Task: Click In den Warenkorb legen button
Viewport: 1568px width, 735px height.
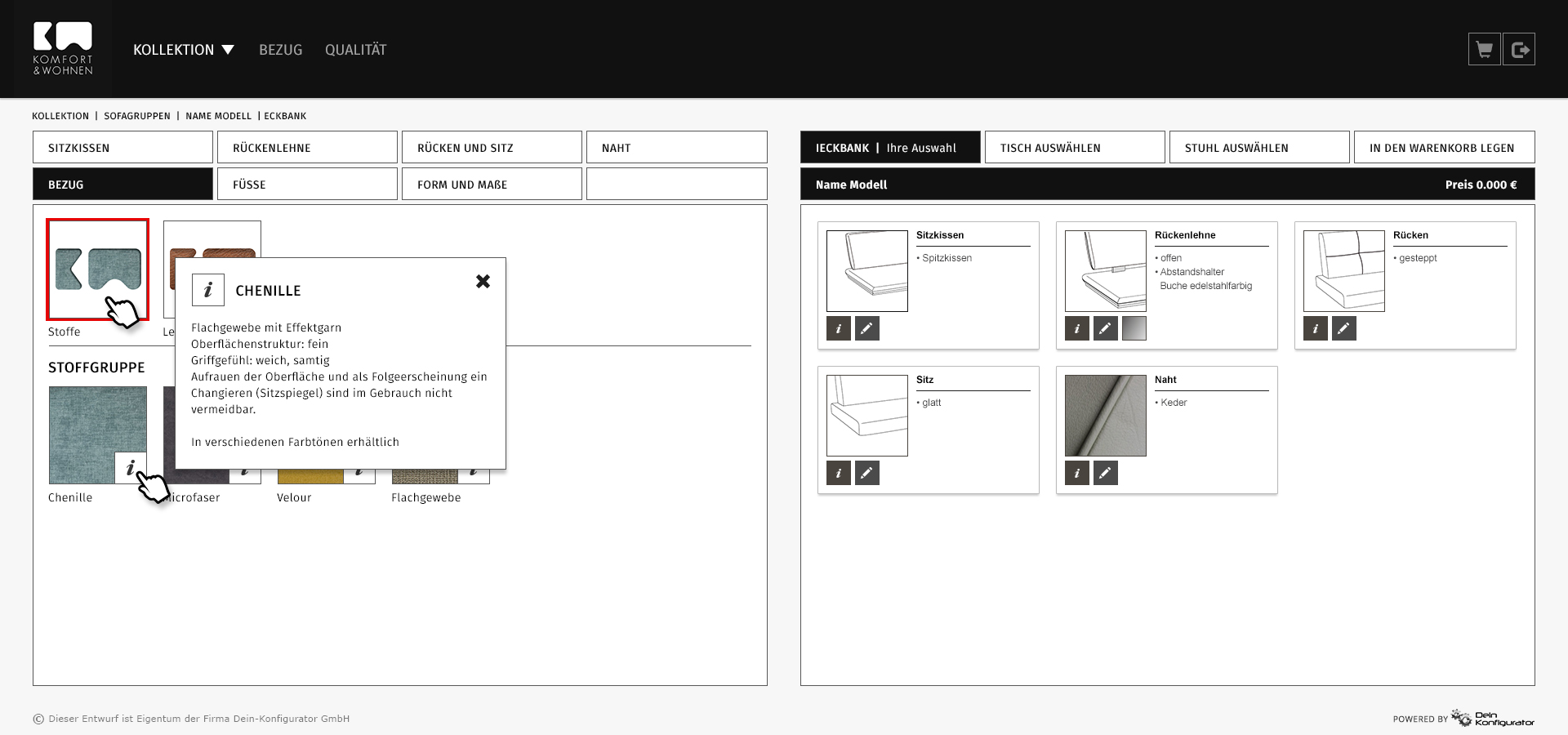Action: 1444,148
